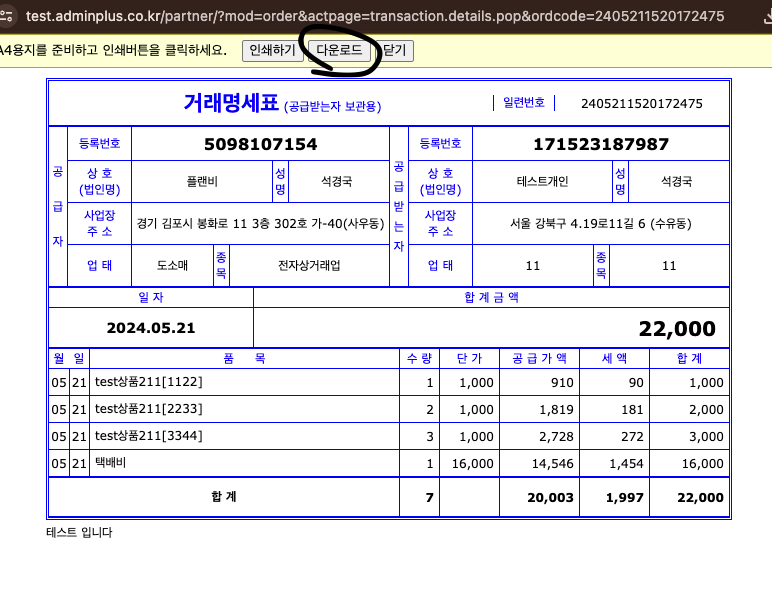Click supplier registration number 5098107154

point(260,144)
